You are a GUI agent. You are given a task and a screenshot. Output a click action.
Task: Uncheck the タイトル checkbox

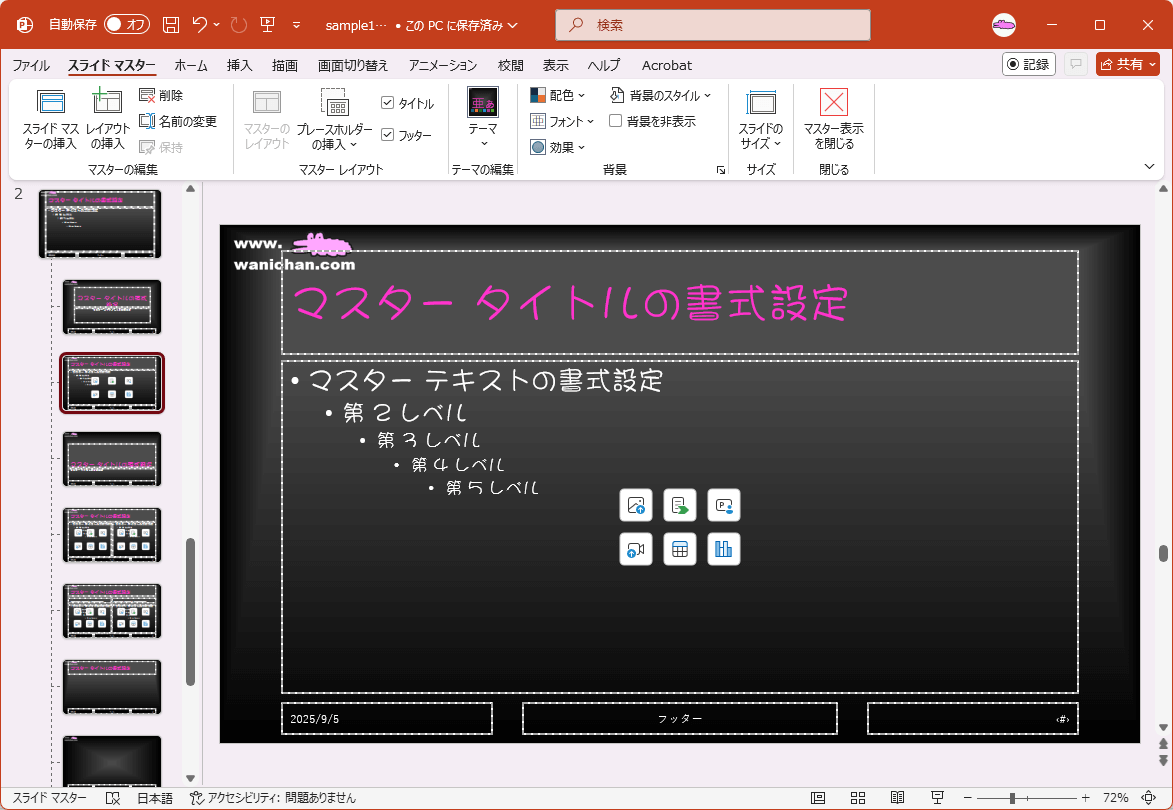click(x=388, y=103)
